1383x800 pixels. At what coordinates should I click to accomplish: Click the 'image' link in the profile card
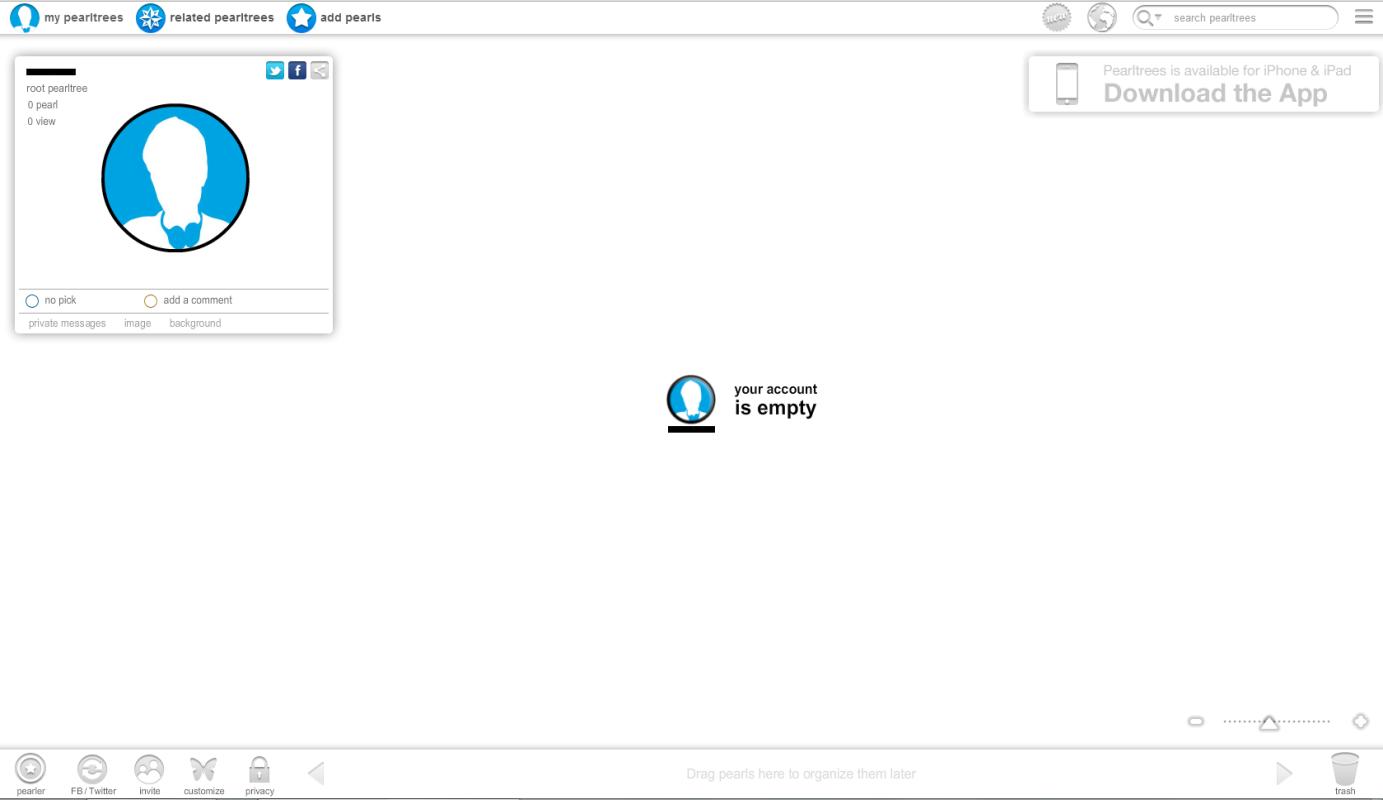[x=137, y=323]
